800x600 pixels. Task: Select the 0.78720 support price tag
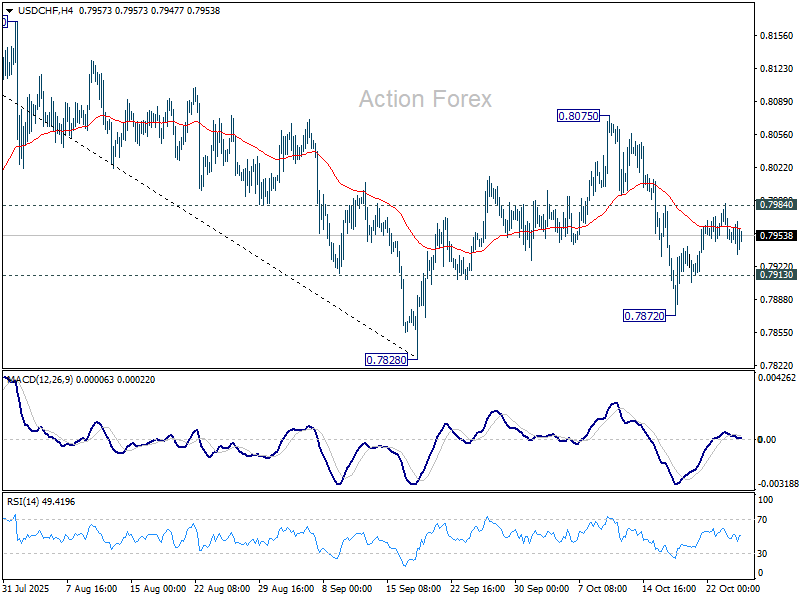(646, 314)
